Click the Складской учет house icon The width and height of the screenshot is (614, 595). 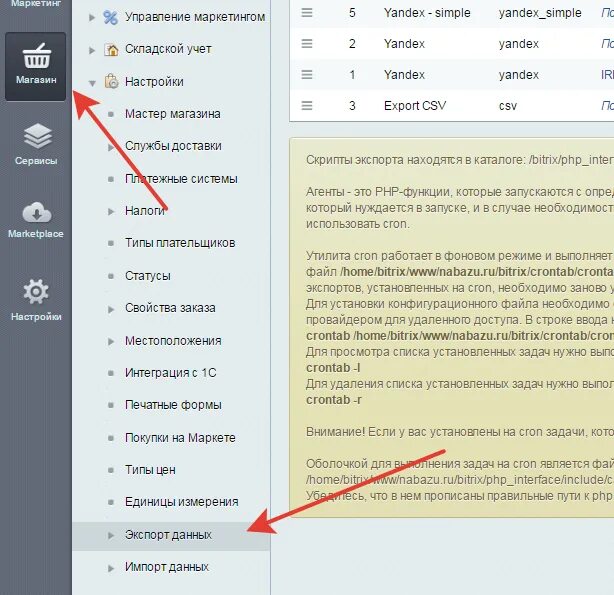point(111,50)
